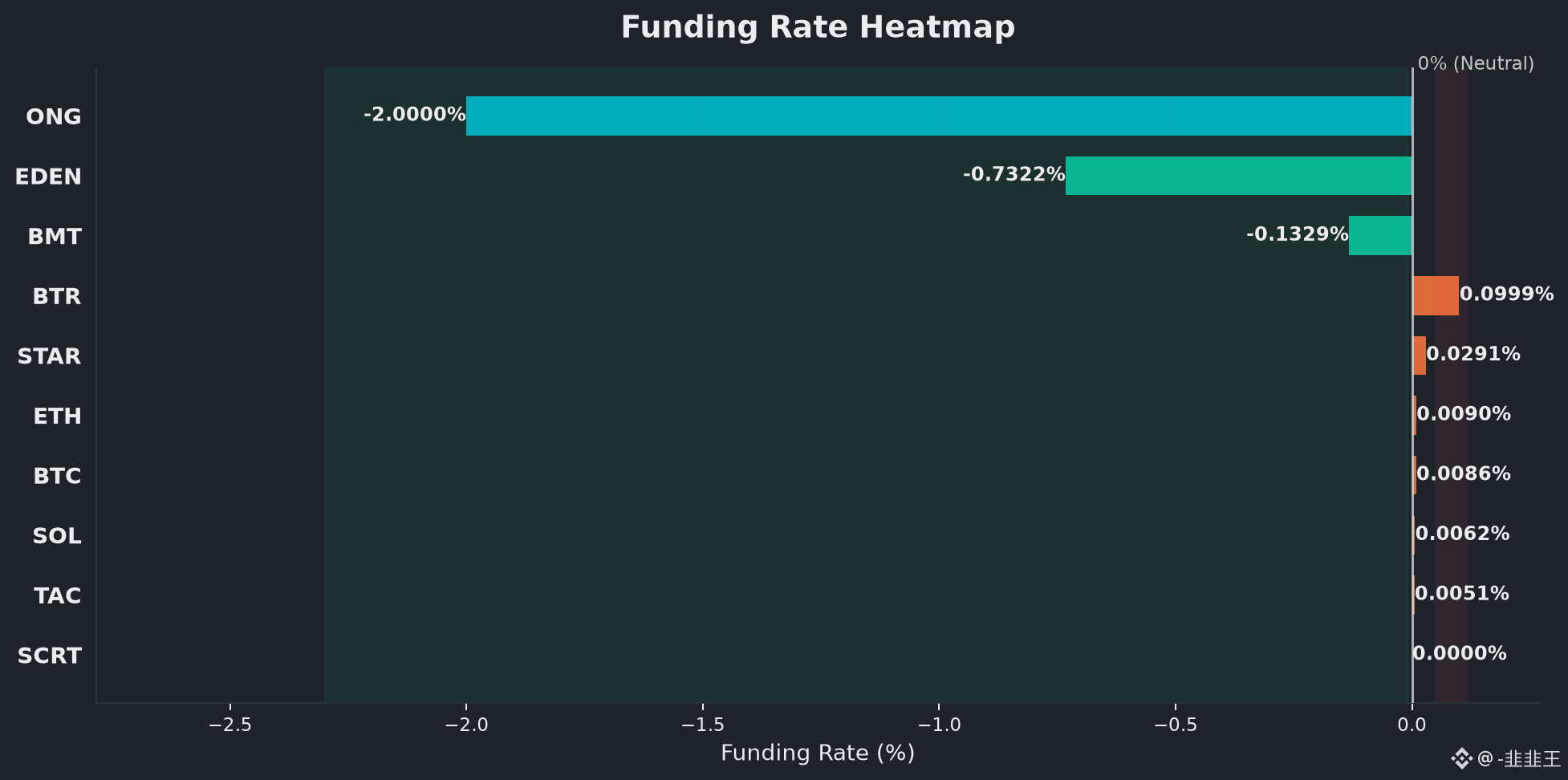Select the 0.0291% value label
Screen dimensions: 1568x780
point(1473,354)
